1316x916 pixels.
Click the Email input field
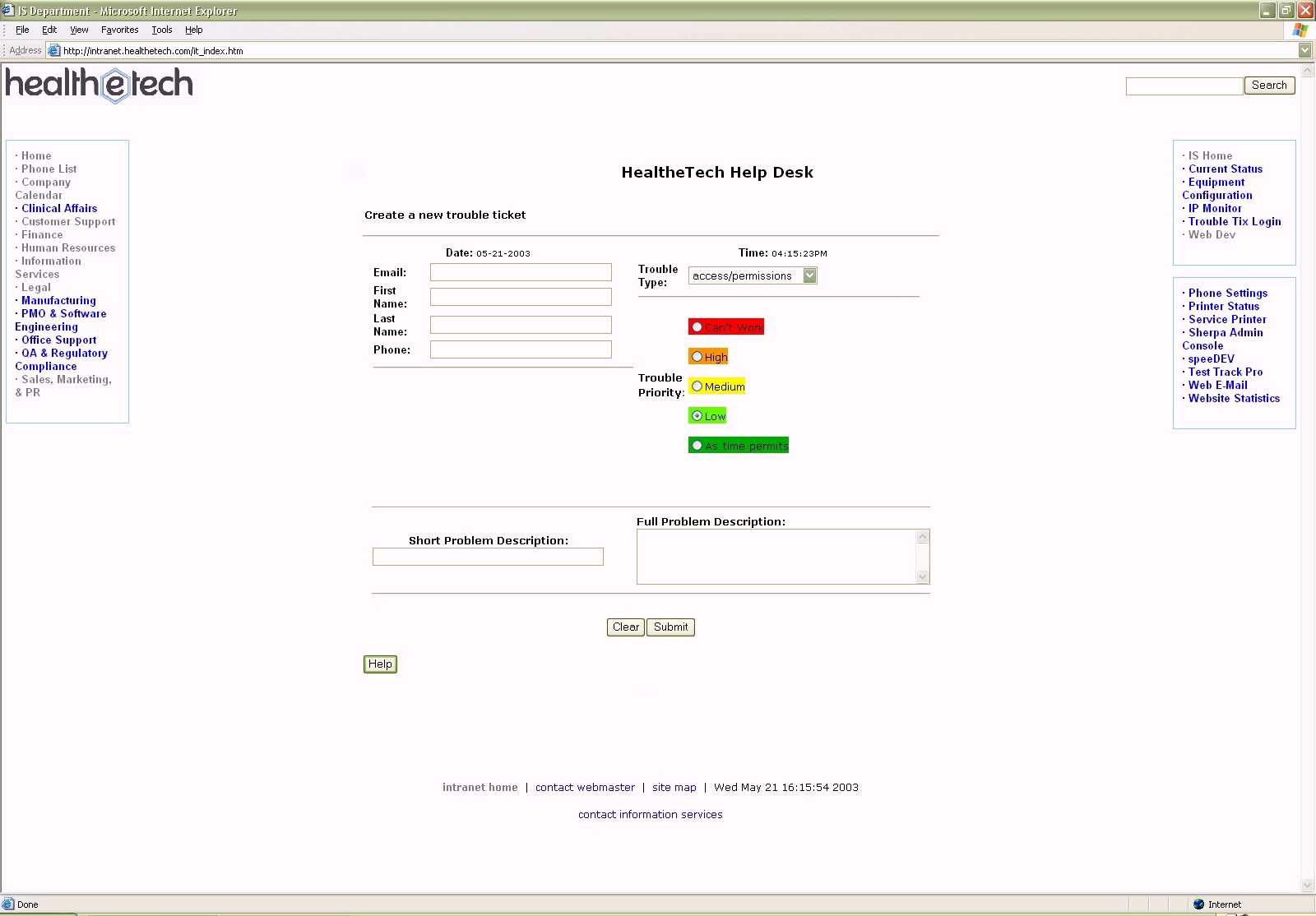coord(521,272)
